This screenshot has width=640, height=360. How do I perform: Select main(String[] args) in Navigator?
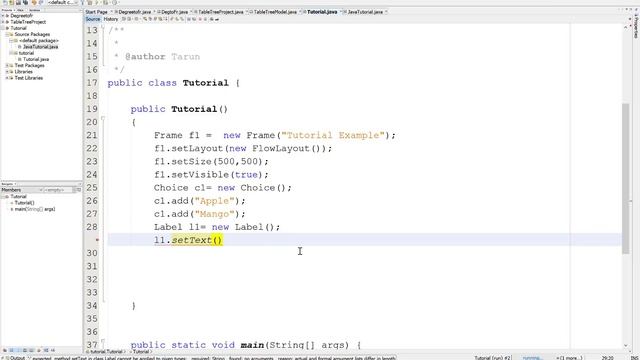pos(35,209)
